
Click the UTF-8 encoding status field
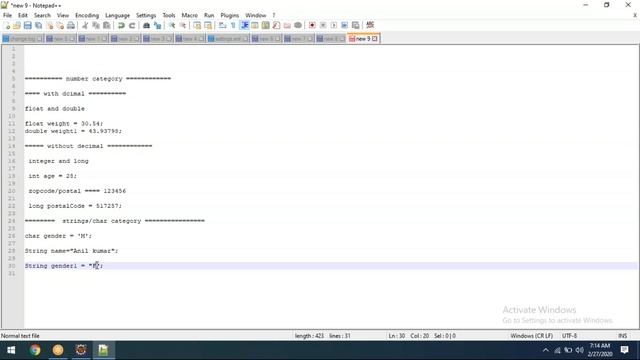pos(569,336)
